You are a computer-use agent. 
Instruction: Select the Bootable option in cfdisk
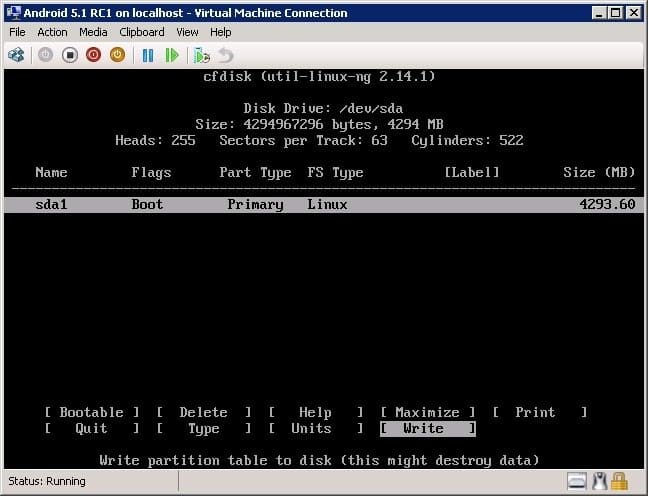[92, 413]
